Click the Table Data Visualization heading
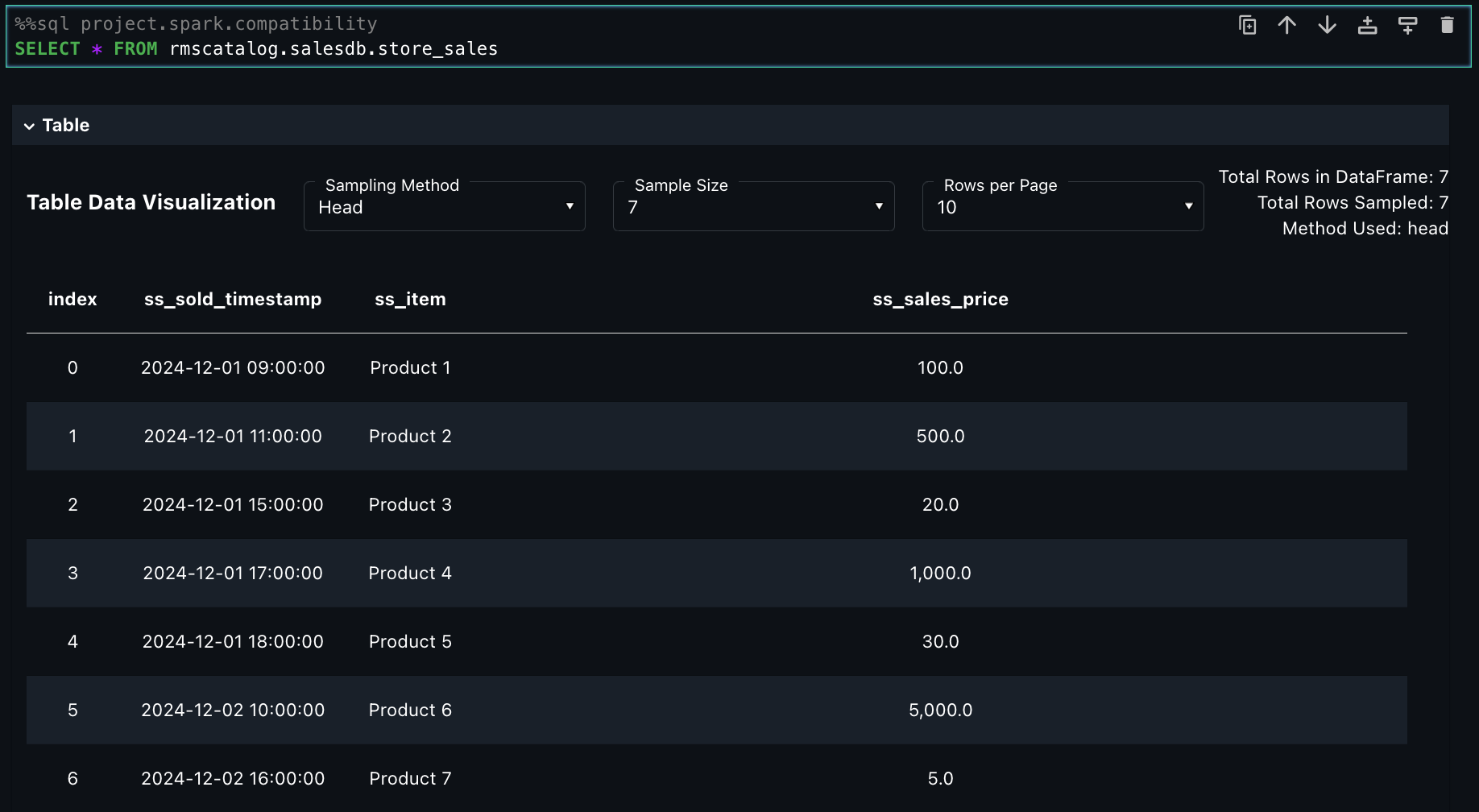Screen dimensions: 1479x812 [x=151, y=202]
